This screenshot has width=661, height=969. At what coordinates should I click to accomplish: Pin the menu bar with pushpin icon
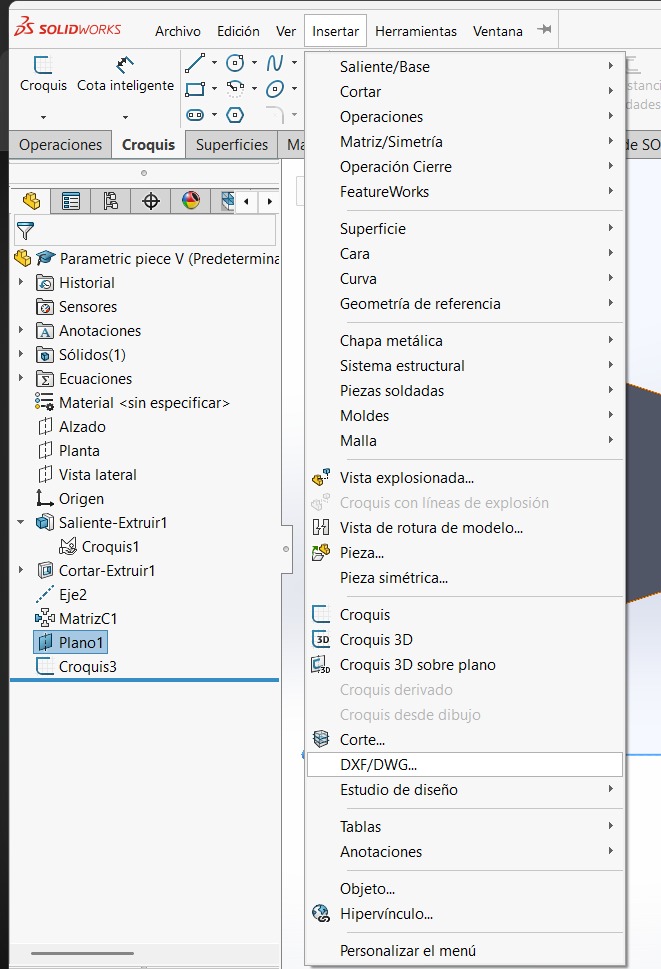point(544,30)
